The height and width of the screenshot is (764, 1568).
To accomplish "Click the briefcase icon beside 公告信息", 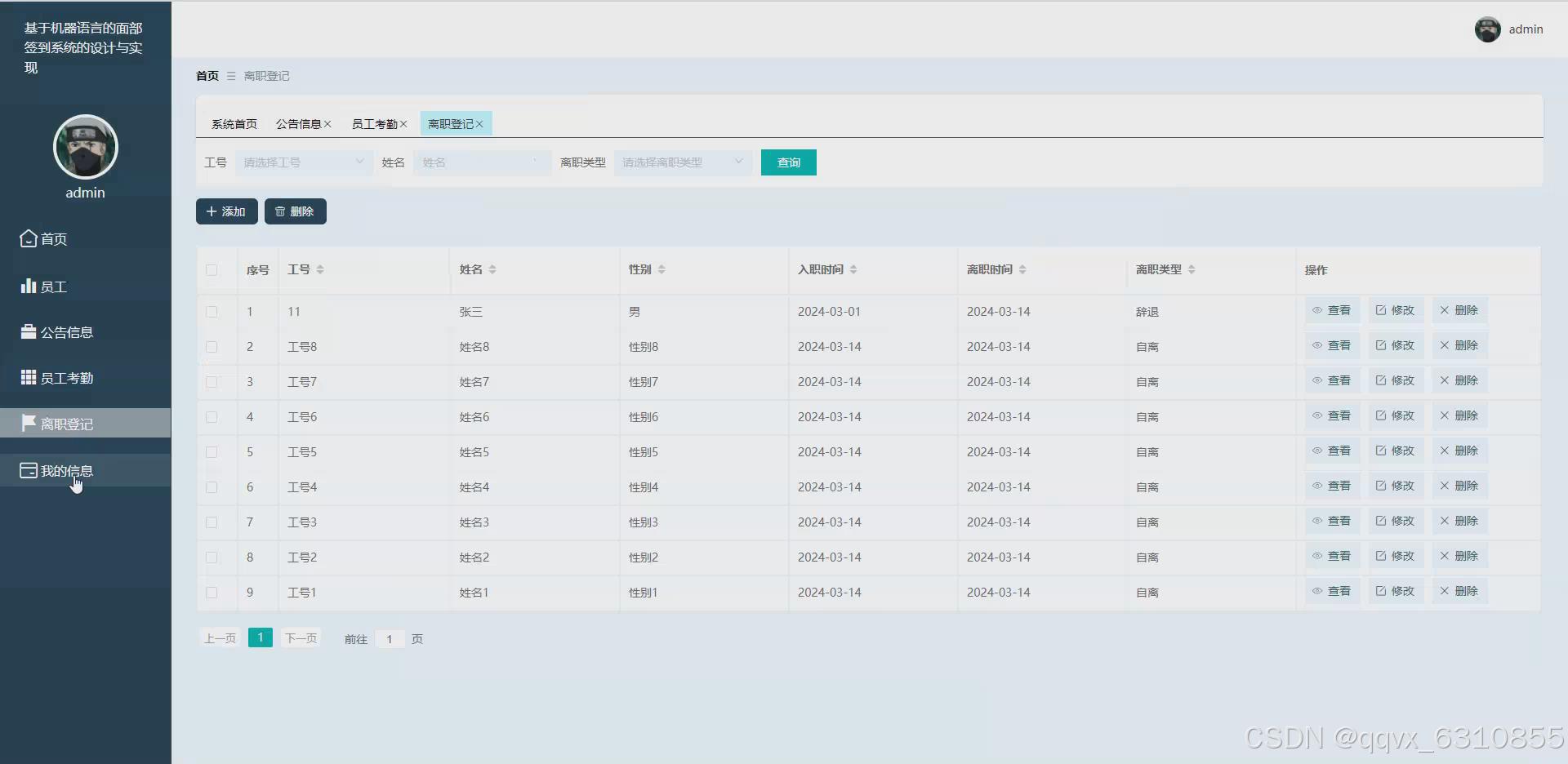I will coord(29,331).
